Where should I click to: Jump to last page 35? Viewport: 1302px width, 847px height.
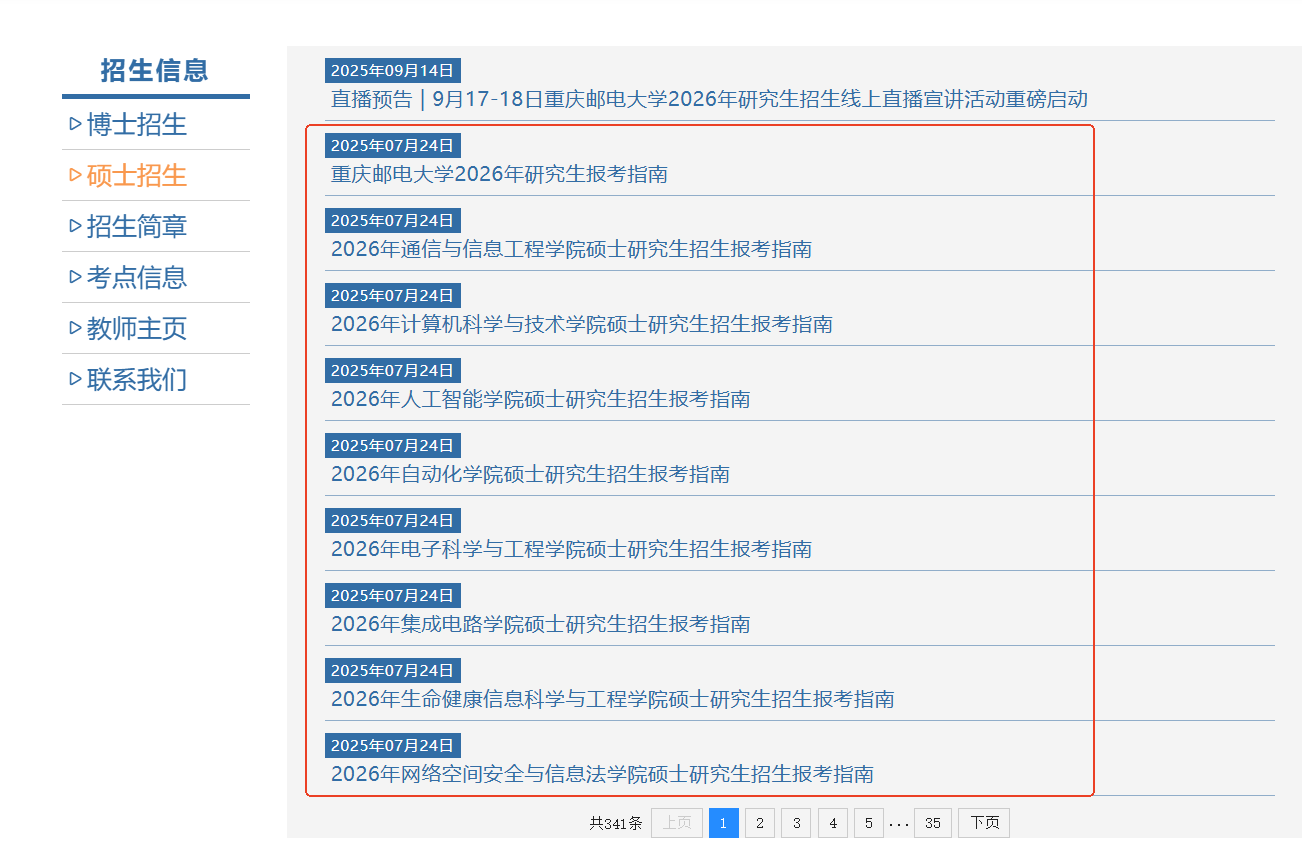click(932, 823)
